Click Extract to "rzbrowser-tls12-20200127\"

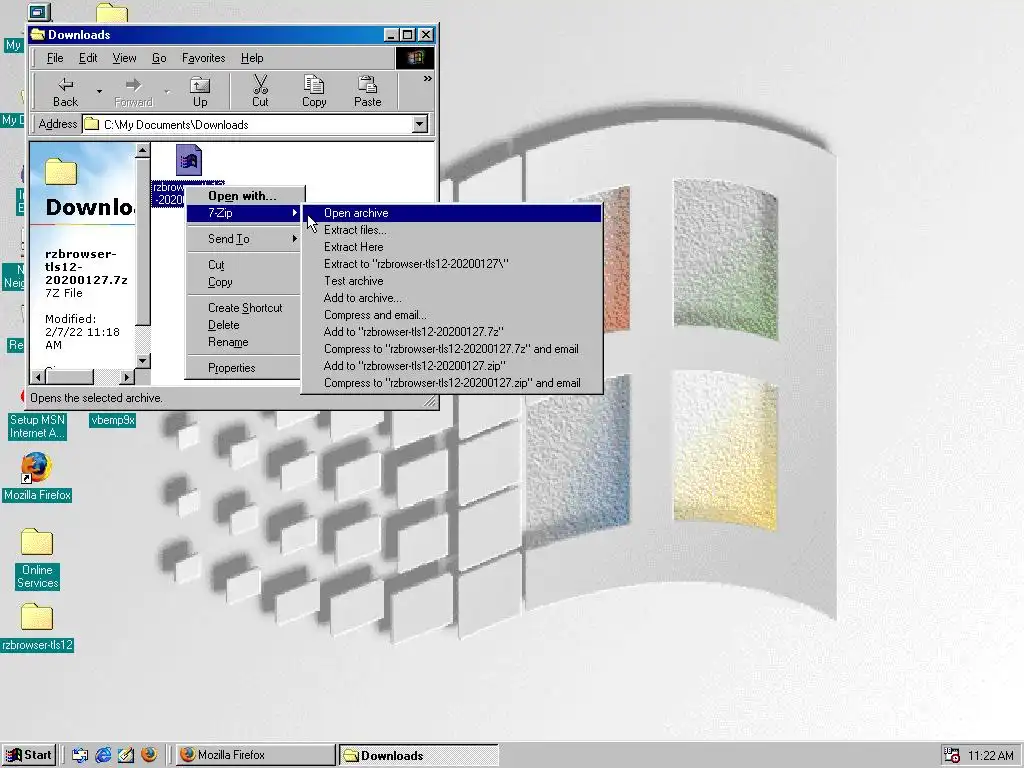coord(452,264)
